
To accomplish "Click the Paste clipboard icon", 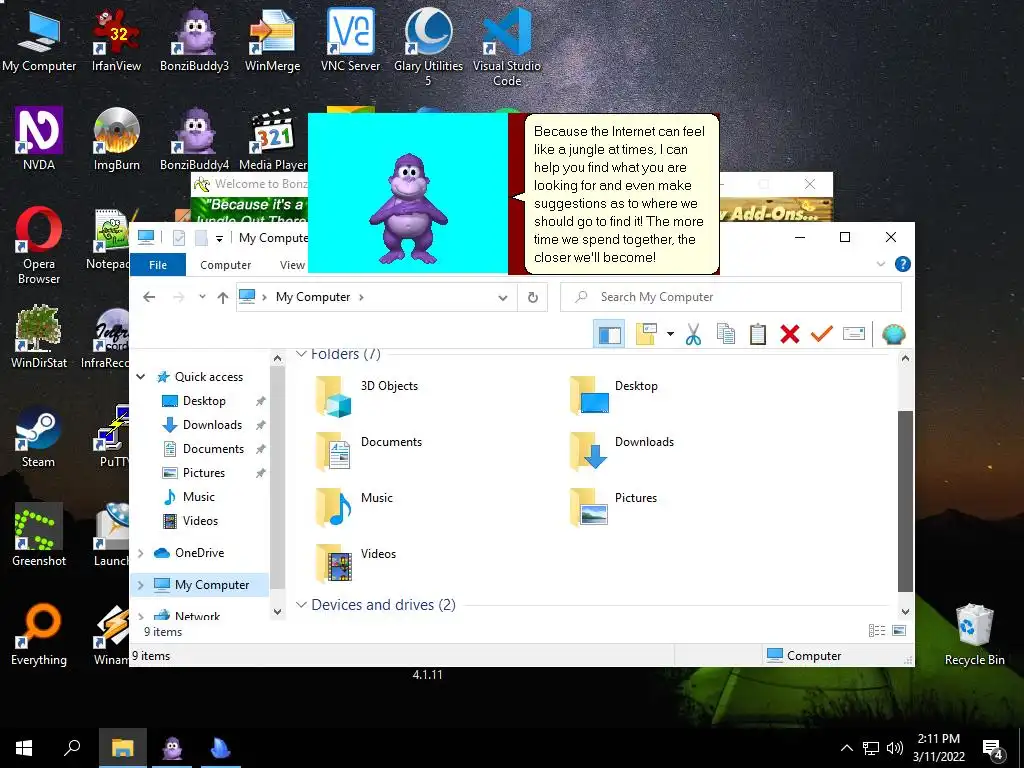I will tap(758, 334).
